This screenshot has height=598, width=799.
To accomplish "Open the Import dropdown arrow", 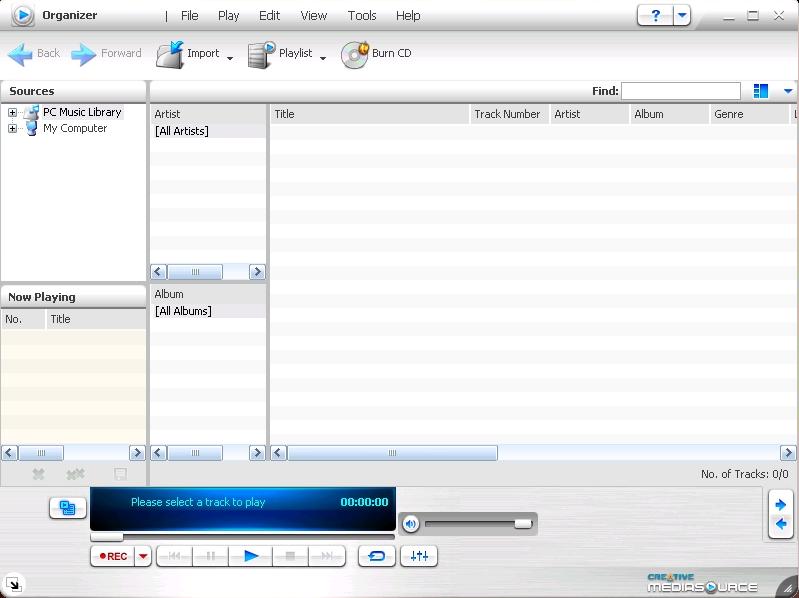I will click(x=230, y=59).
